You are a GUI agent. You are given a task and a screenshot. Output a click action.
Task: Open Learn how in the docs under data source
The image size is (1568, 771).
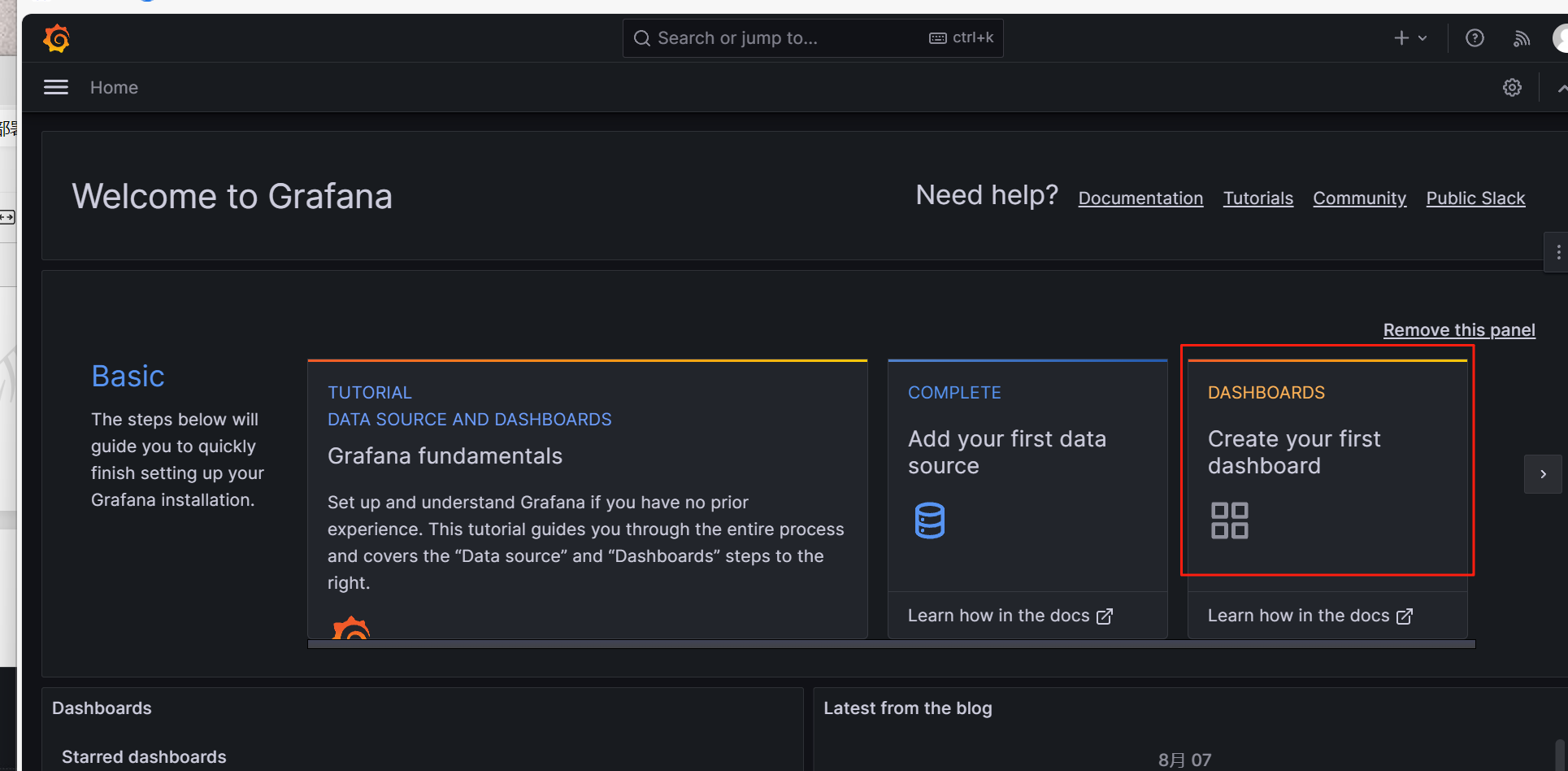point(1010,616)
